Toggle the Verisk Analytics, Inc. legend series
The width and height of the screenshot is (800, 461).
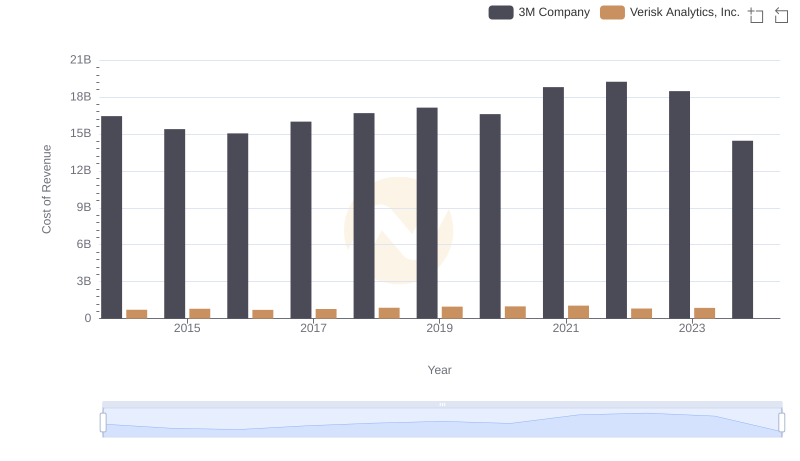(669, 12)
